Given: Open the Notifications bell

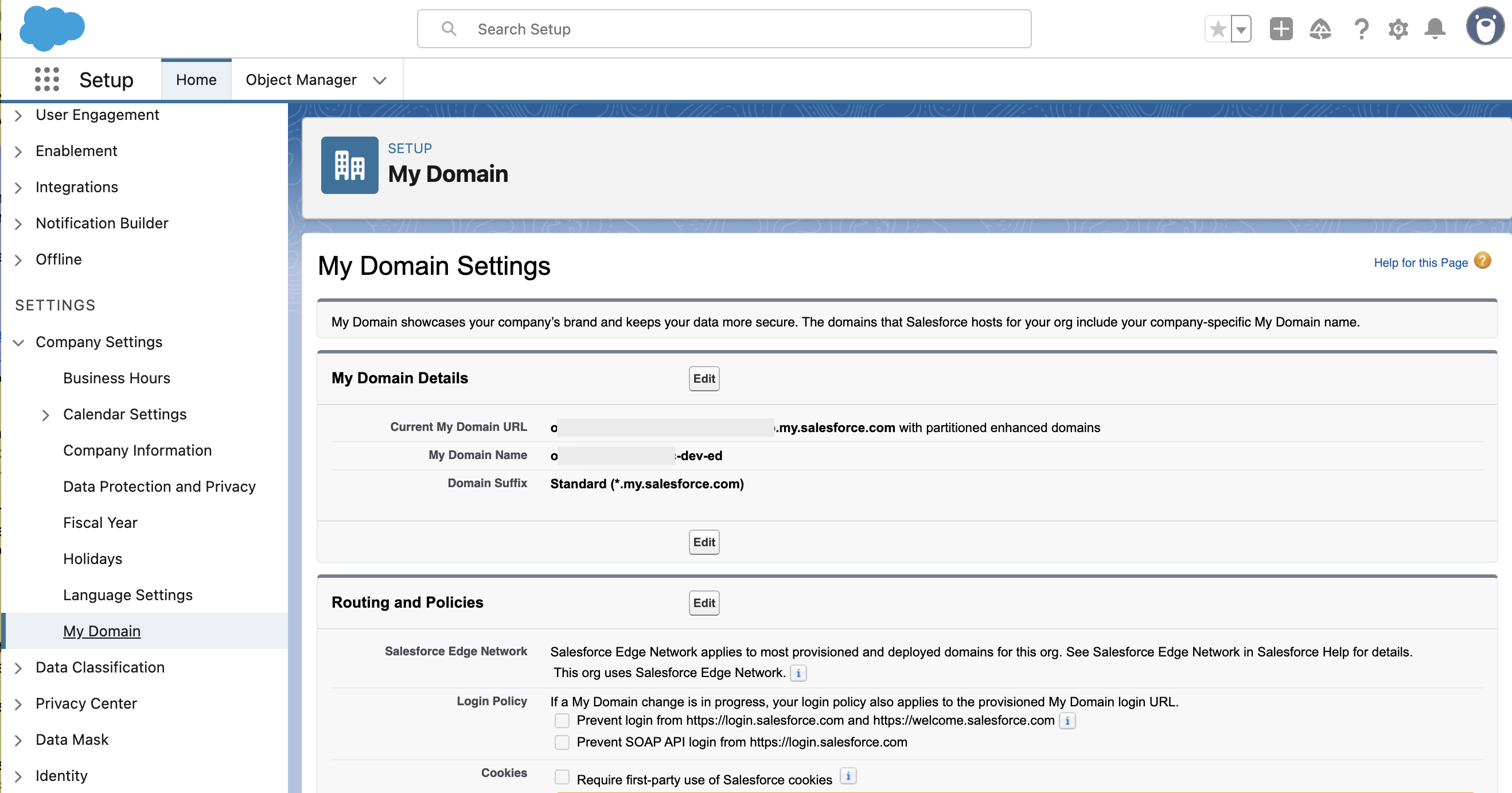Looking at the screenshot, I should pyautogui.click(x=1435, y=29).
